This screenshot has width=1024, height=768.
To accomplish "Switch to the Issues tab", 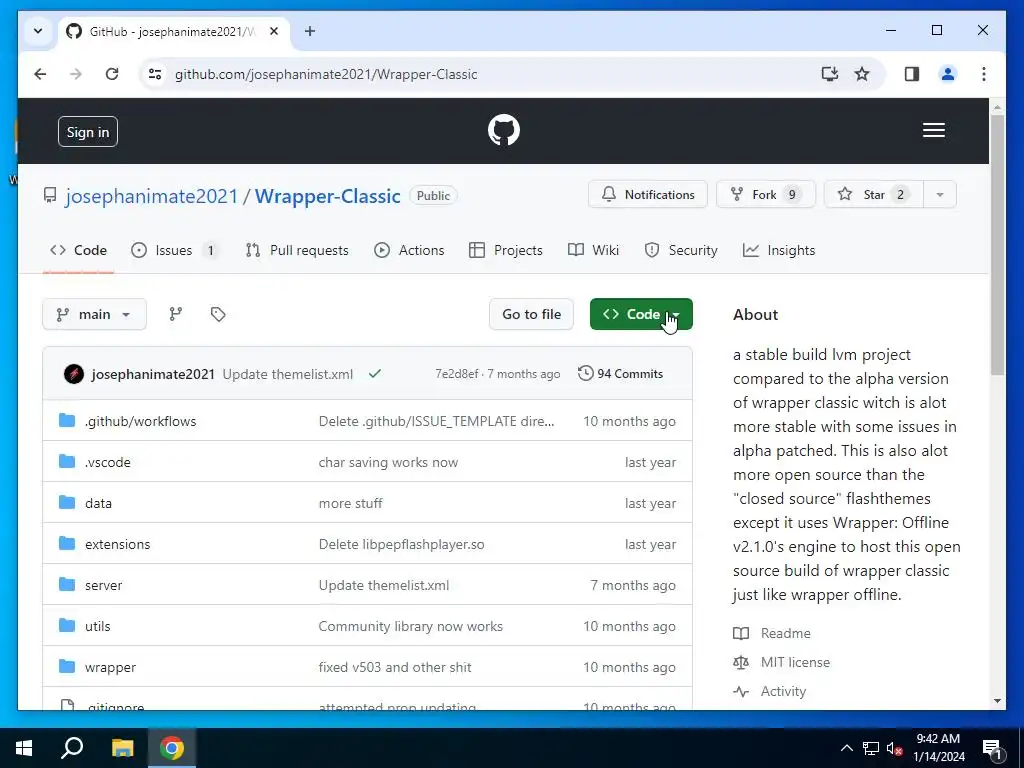I will (x=175, y=250).
